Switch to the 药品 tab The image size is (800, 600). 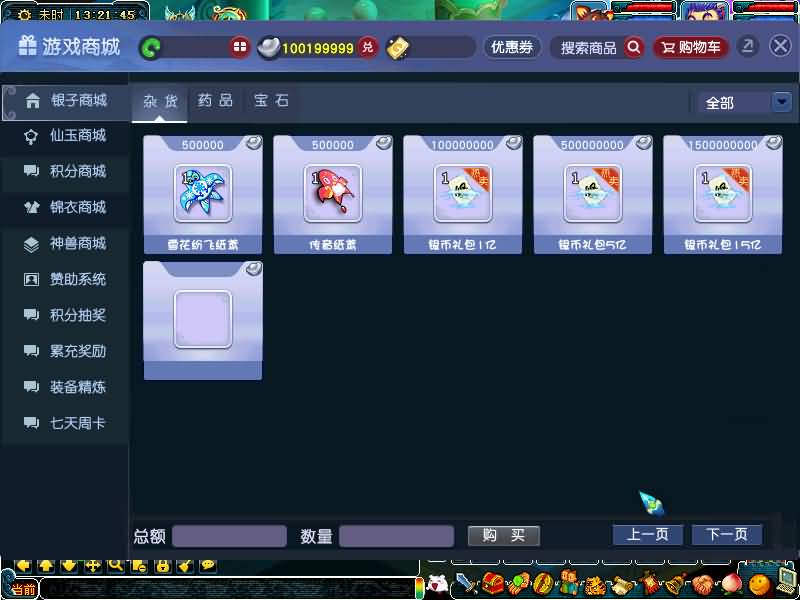(215, 101)
